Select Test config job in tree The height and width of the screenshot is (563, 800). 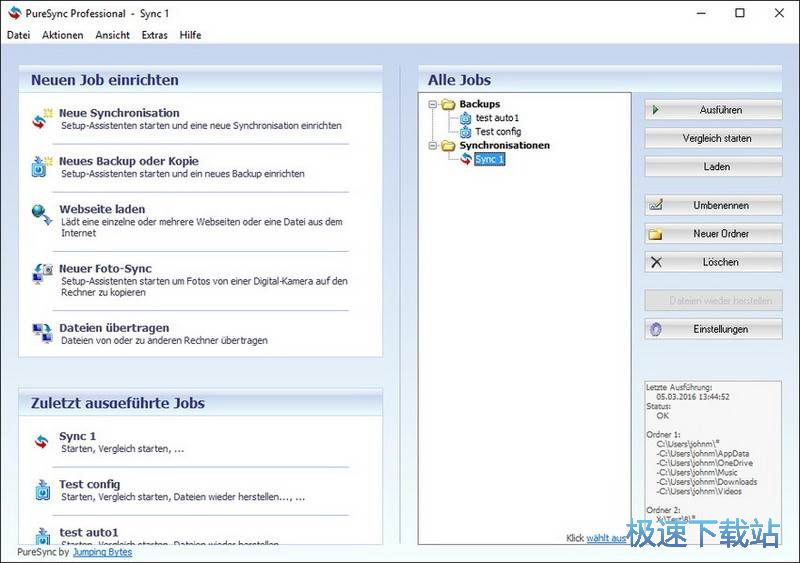coord(498,132)
